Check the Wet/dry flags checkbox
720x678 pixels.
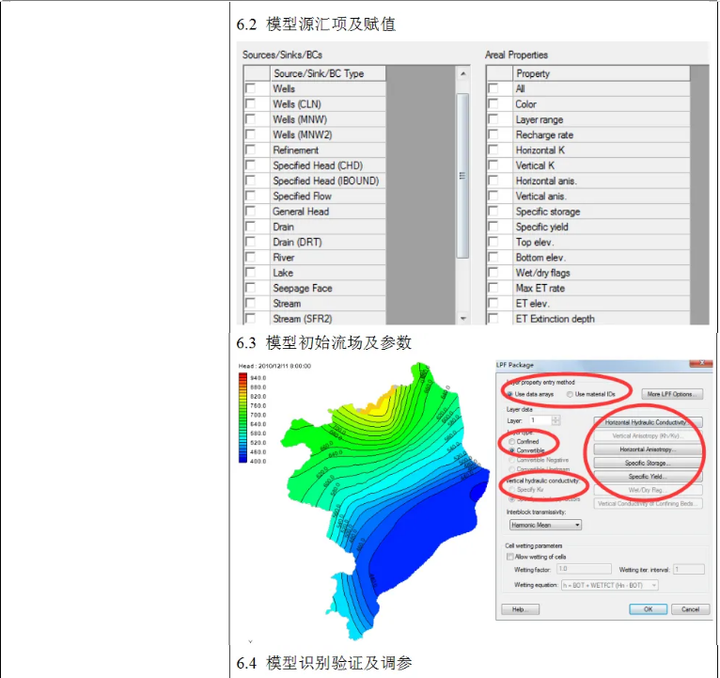[493, 272]
